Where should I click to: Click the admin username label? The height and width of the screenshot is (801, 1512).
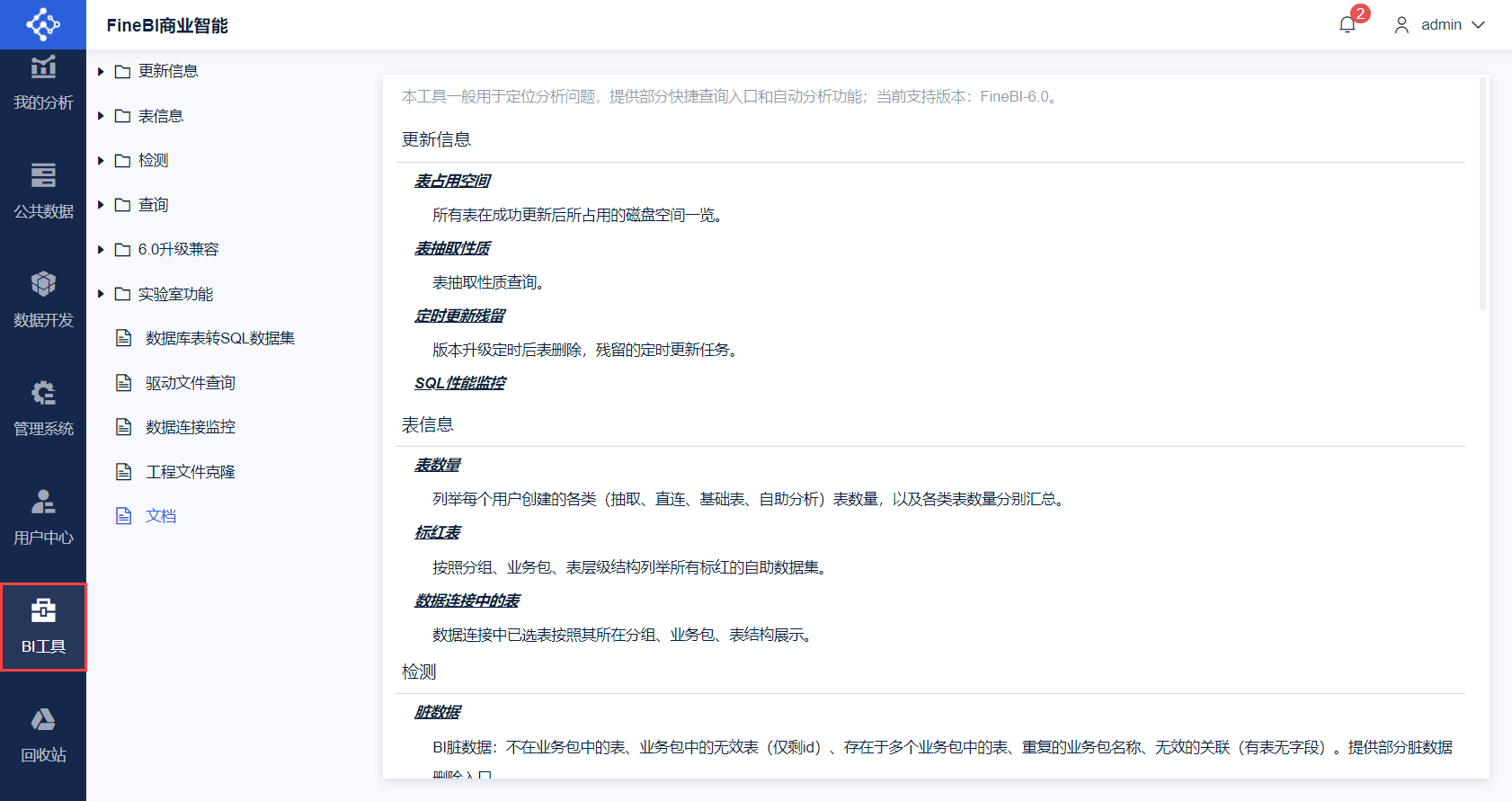pos(1441,25)
